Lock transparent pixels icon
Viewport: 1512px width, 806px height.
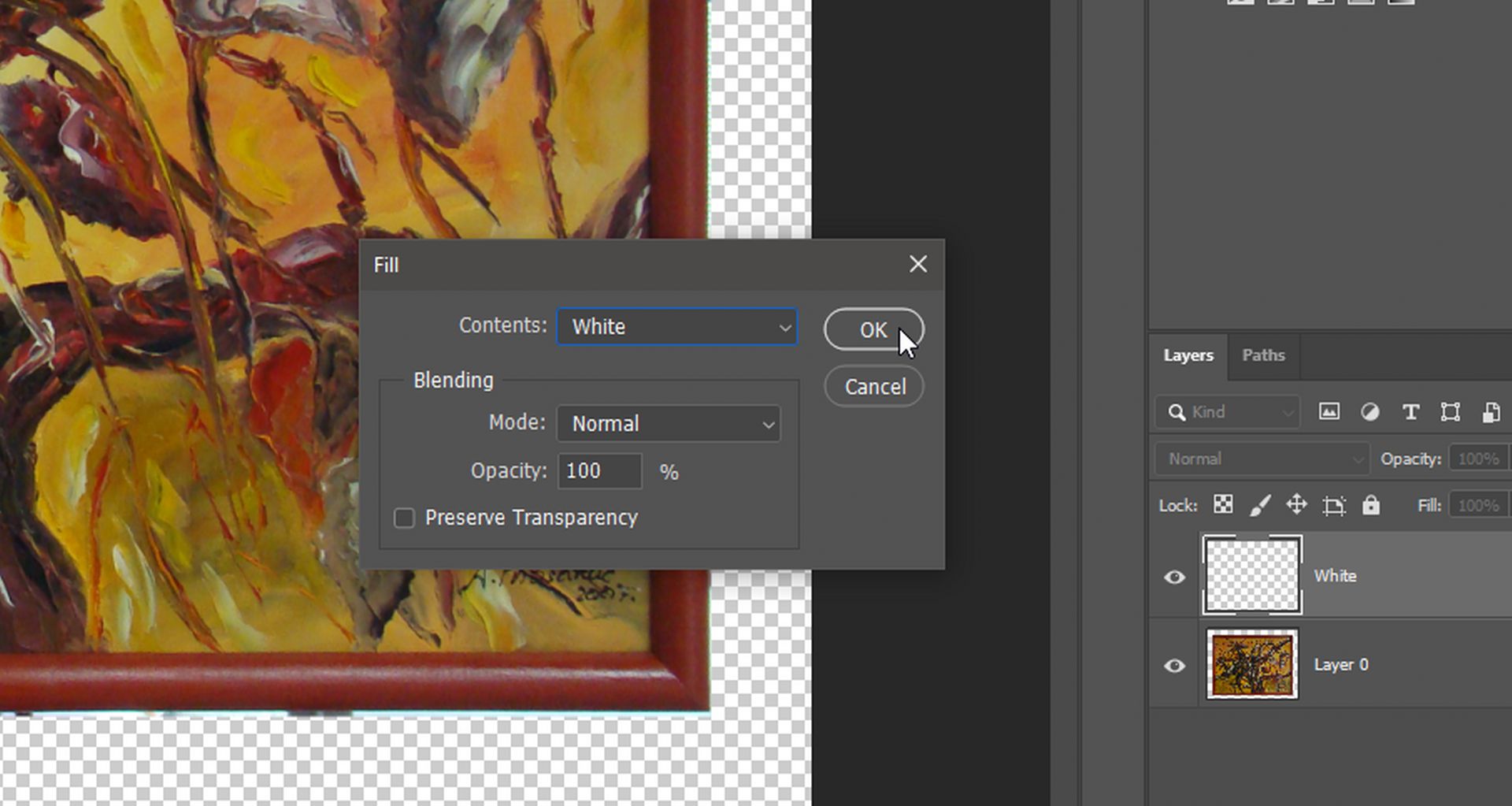[1222, 505]
